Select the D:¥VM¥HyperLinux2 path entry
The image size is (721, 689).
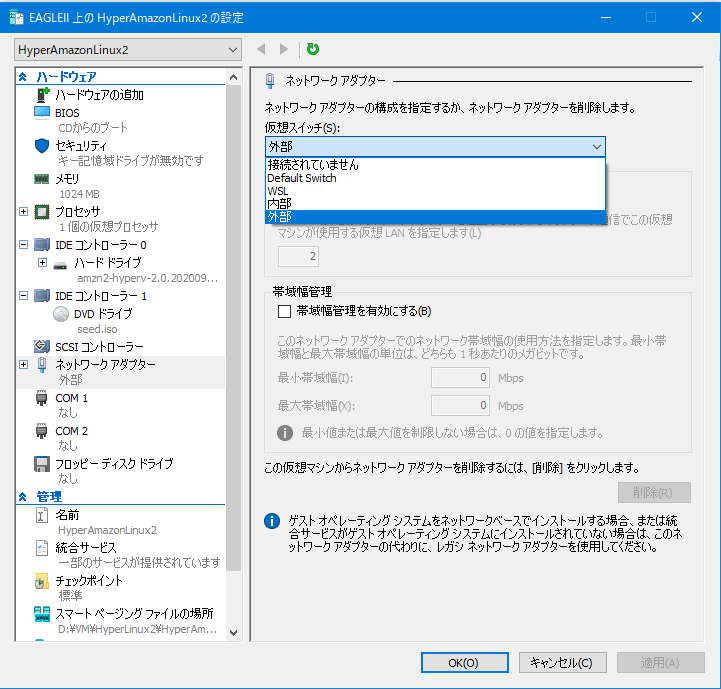tap(137, 629)
